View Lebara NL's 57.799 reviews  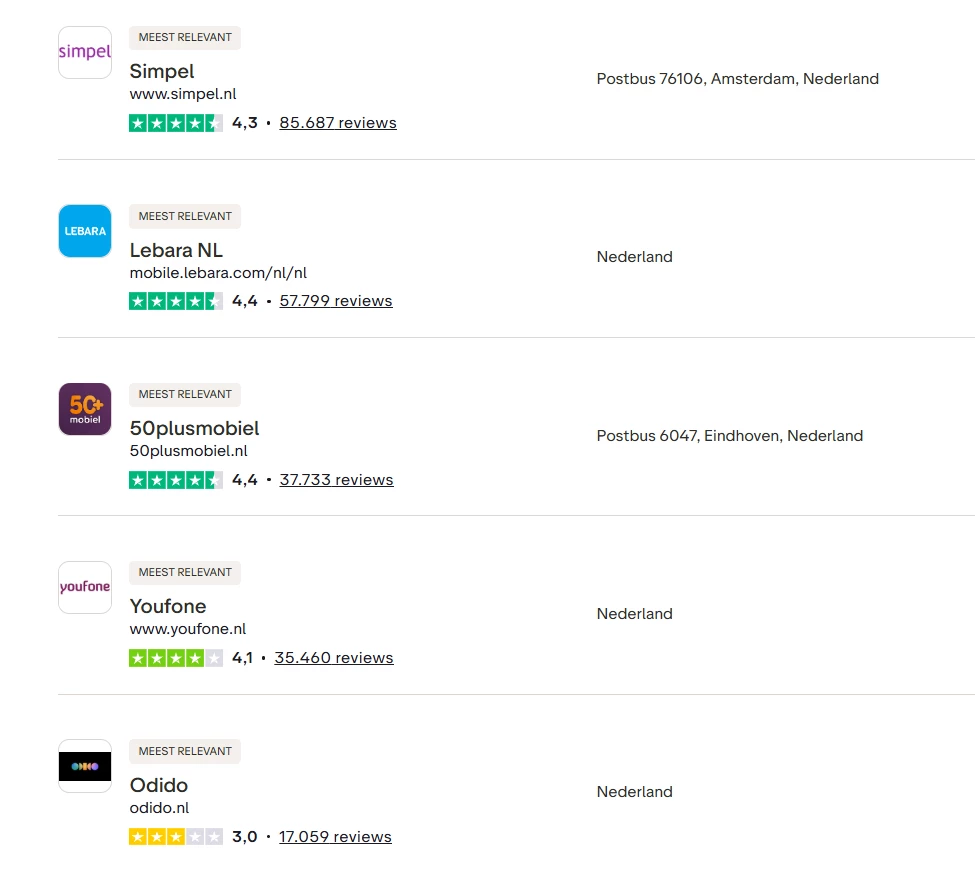[x=336, y=301]
